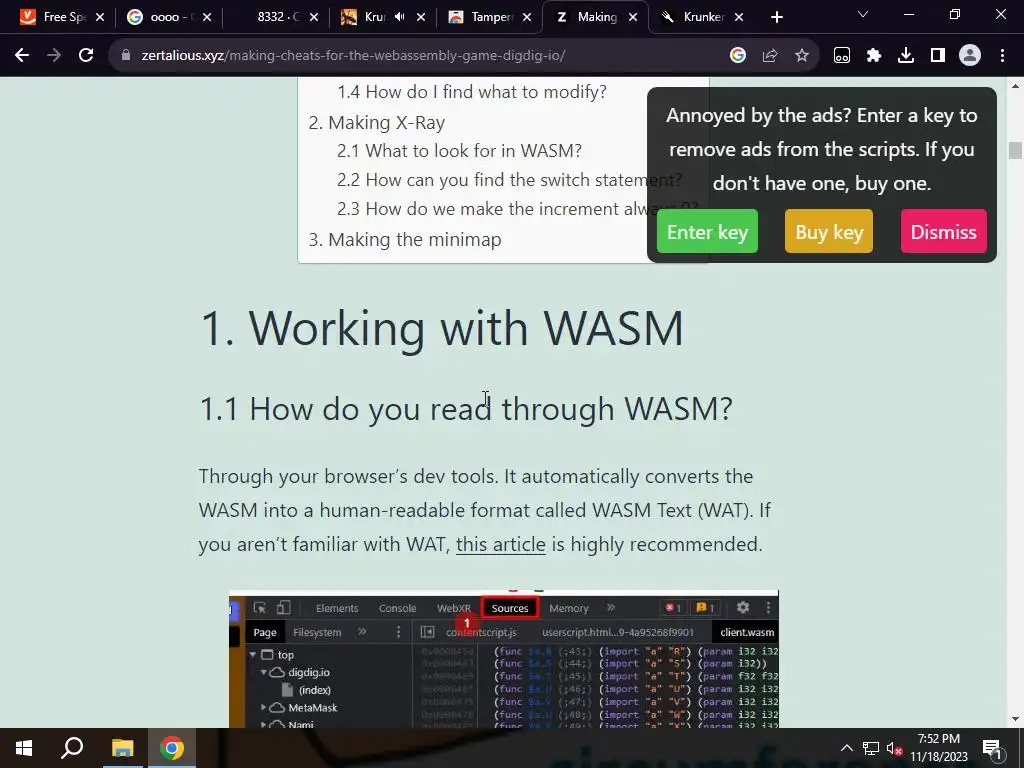Image resolution: width=1024 pixels, height=768 pixels.
Task: Click the scrollbar up arrow
Action: (x=1014, y=86)
